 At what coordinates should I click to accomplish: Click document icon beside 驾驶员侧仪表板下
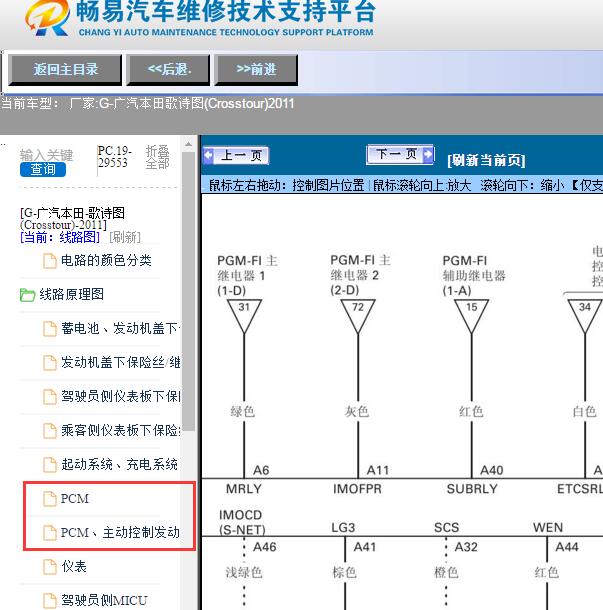(49, 397)
